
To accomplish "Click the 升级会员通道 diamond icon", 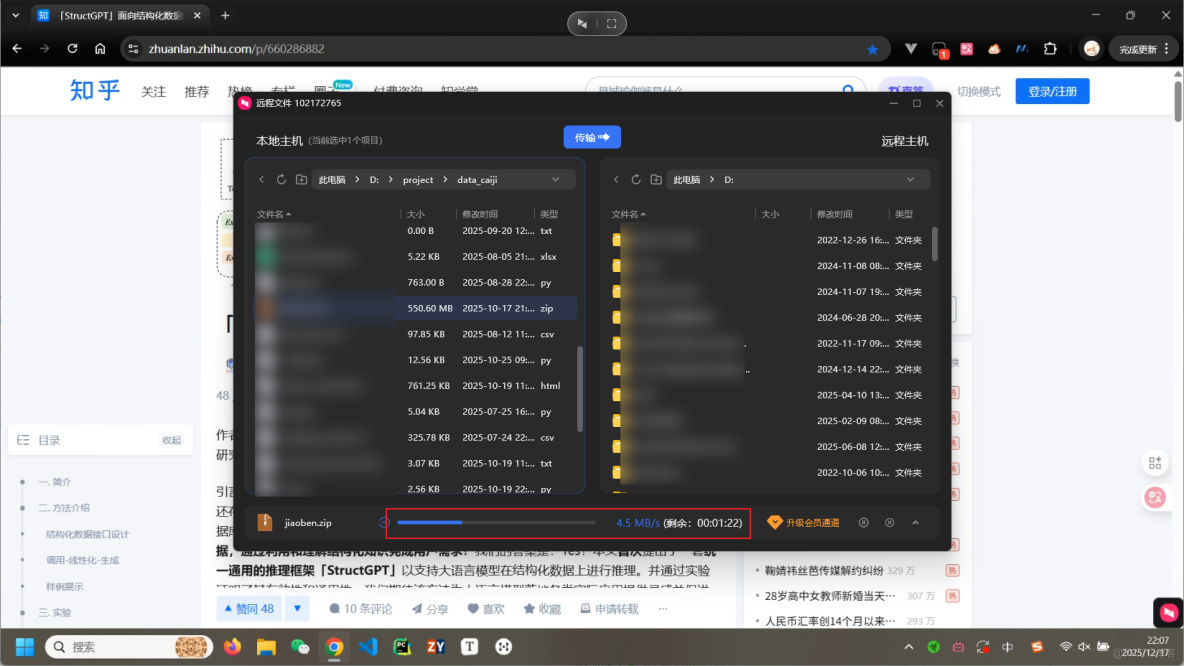I will tap(775, 521).
